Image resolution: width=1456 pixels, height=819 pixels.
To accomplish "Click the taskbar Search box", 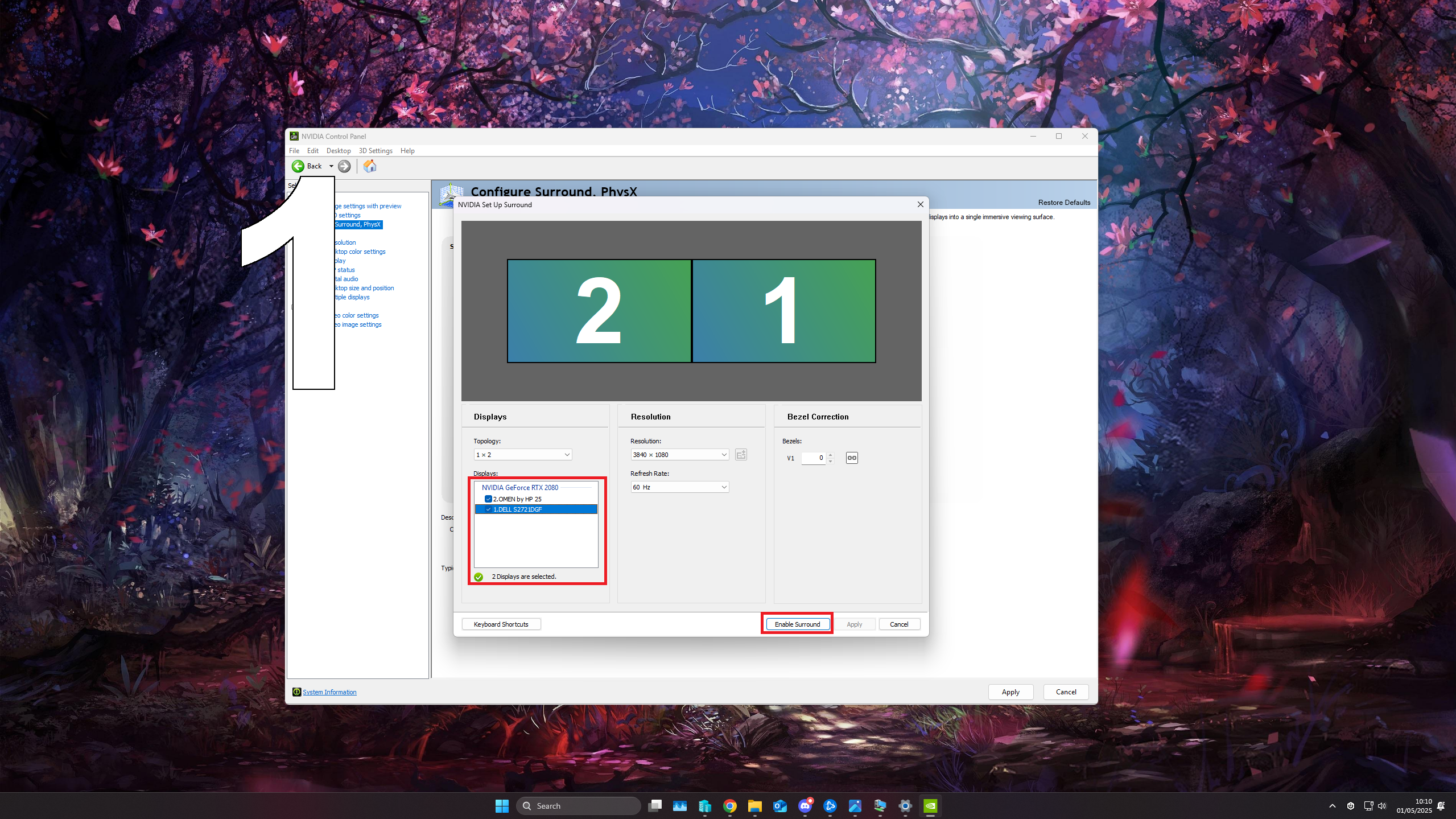I will pos(578,806).
